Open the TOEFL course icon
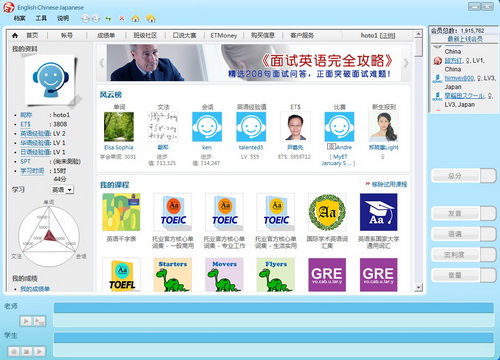The height and width of the screenshot is (360, 500). [121, 275]
